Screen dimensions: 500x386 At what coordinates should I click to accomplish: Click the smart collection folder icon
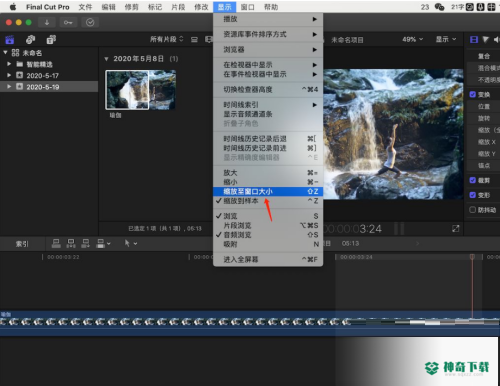(x=20, y=64)
